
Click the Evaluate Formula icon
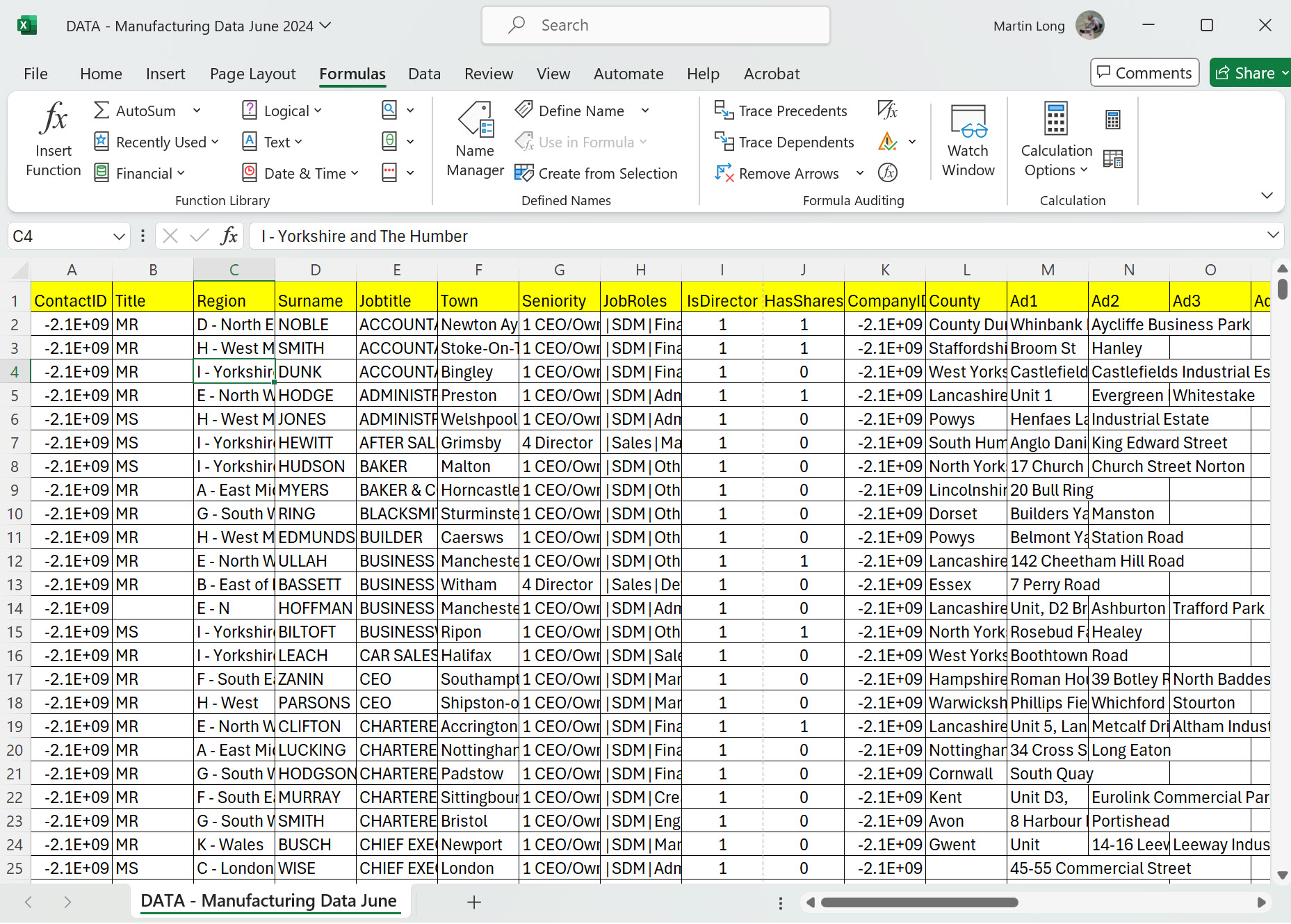tap(887, 172)
